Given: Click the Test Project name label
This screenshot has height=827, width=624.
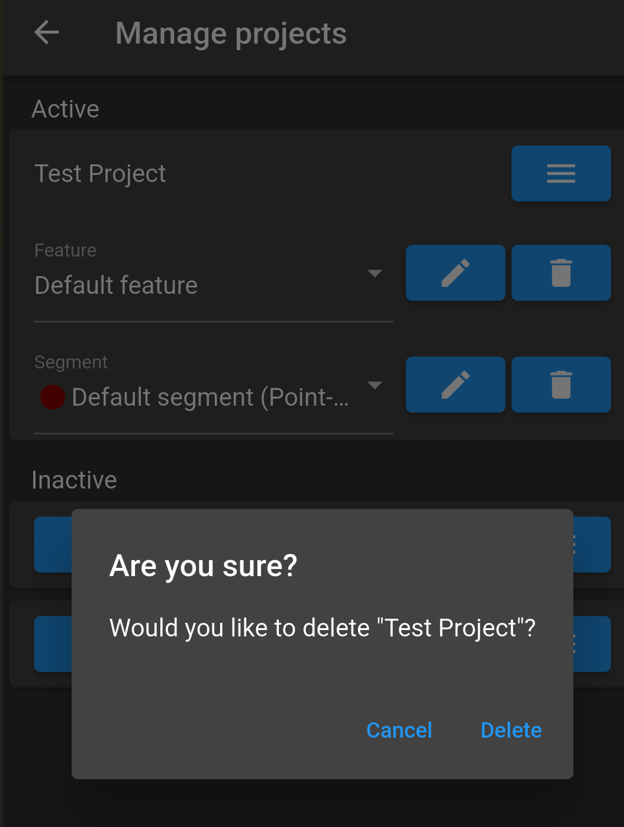Looking at the screenshot, I should point(100,174).
